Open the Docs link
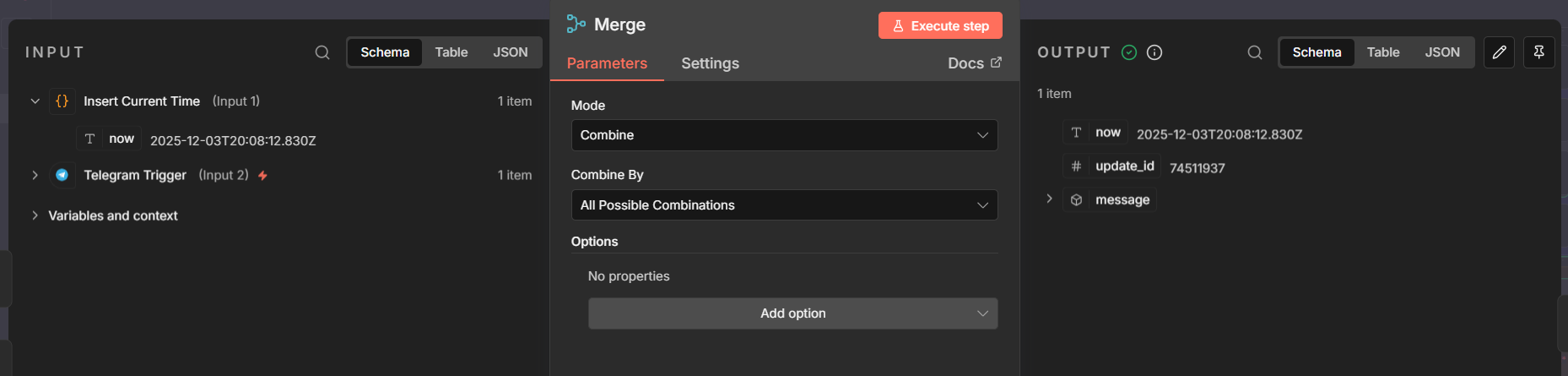This screenshot has height=376, width=1568. [974, 63]
